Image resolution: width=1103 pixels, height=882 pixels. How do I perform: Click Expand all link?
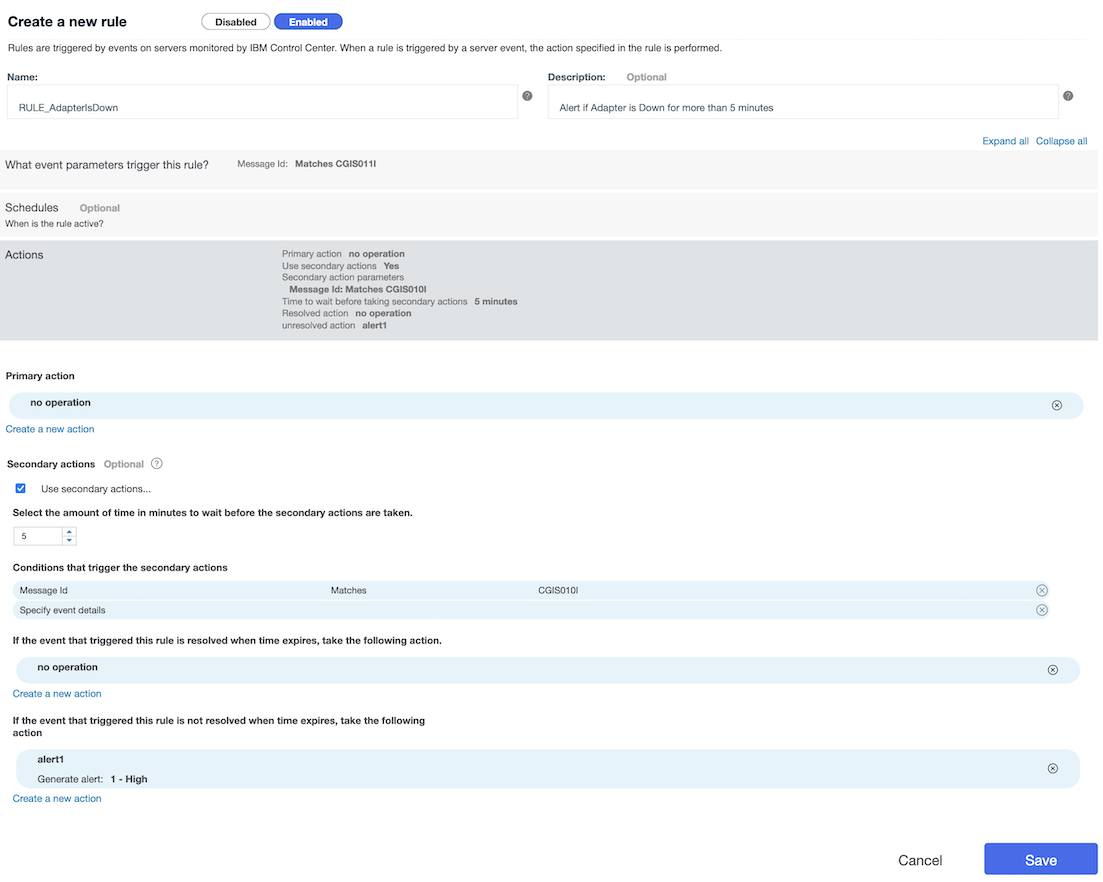1005,141
